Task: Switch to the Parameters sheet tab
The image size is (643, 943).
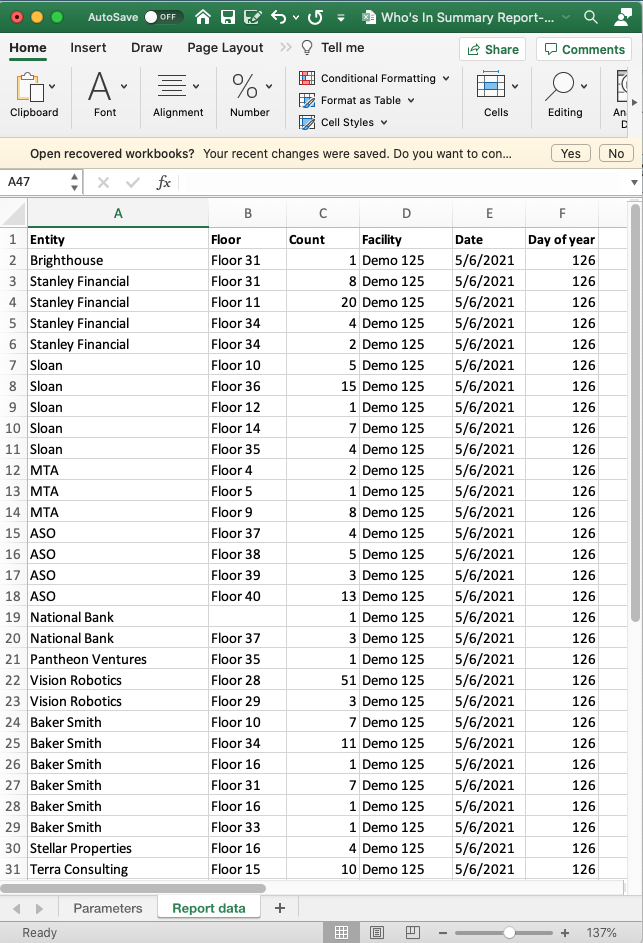Action: click(108, 908)
